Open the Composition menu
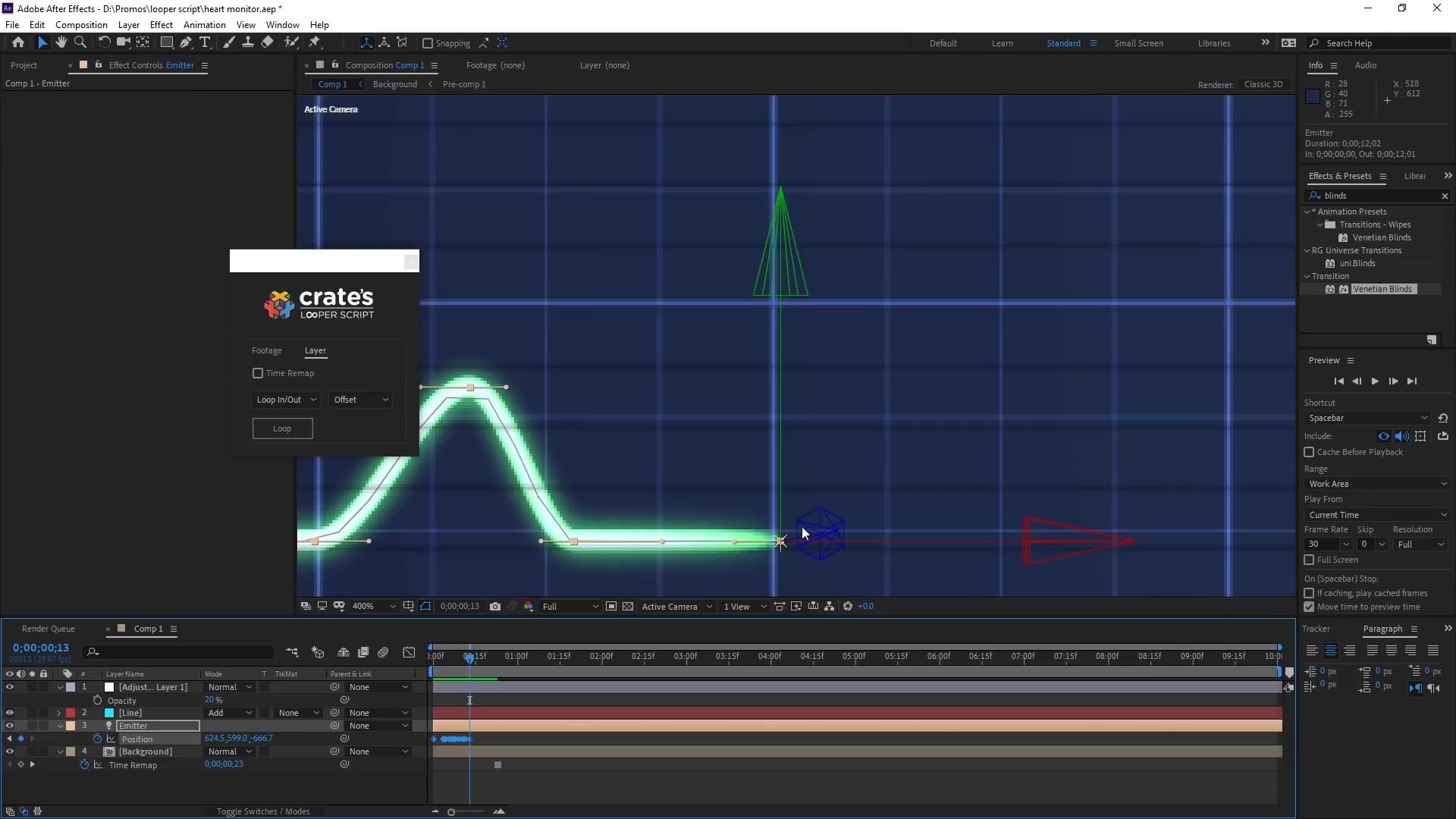Image resolution: width=1456 pixels, height=819 pixels. click(x=81, y=25)
